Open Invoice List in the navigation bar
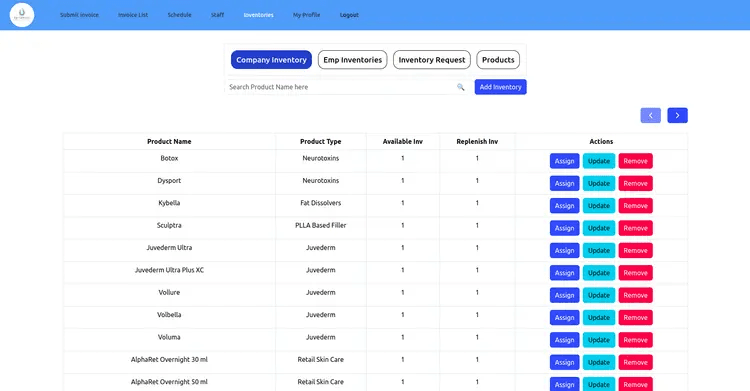This screenshot has height=391, width=750. 133,15
